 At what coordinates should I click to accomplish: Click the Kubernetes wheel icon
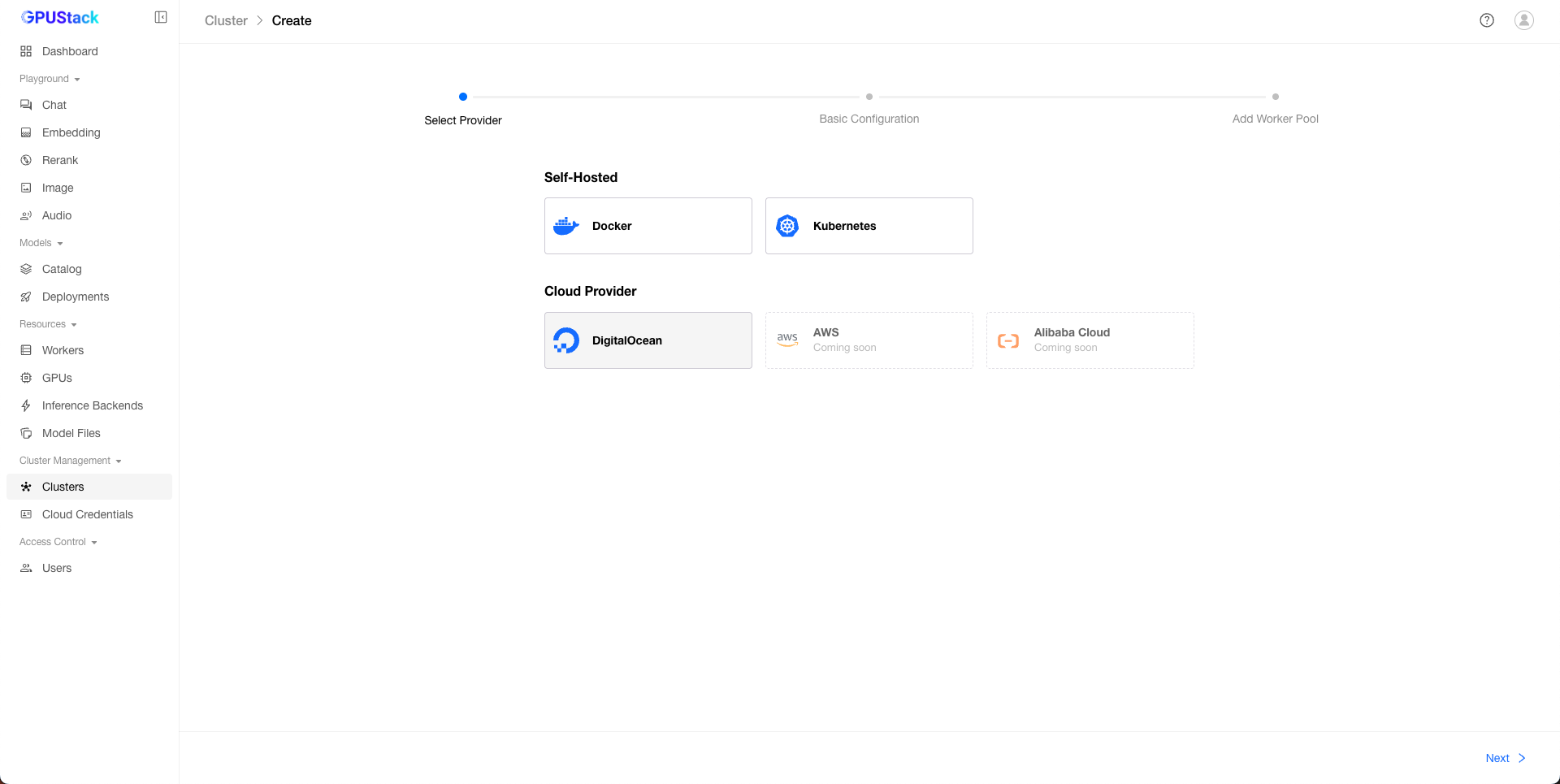tap(787, 226)
